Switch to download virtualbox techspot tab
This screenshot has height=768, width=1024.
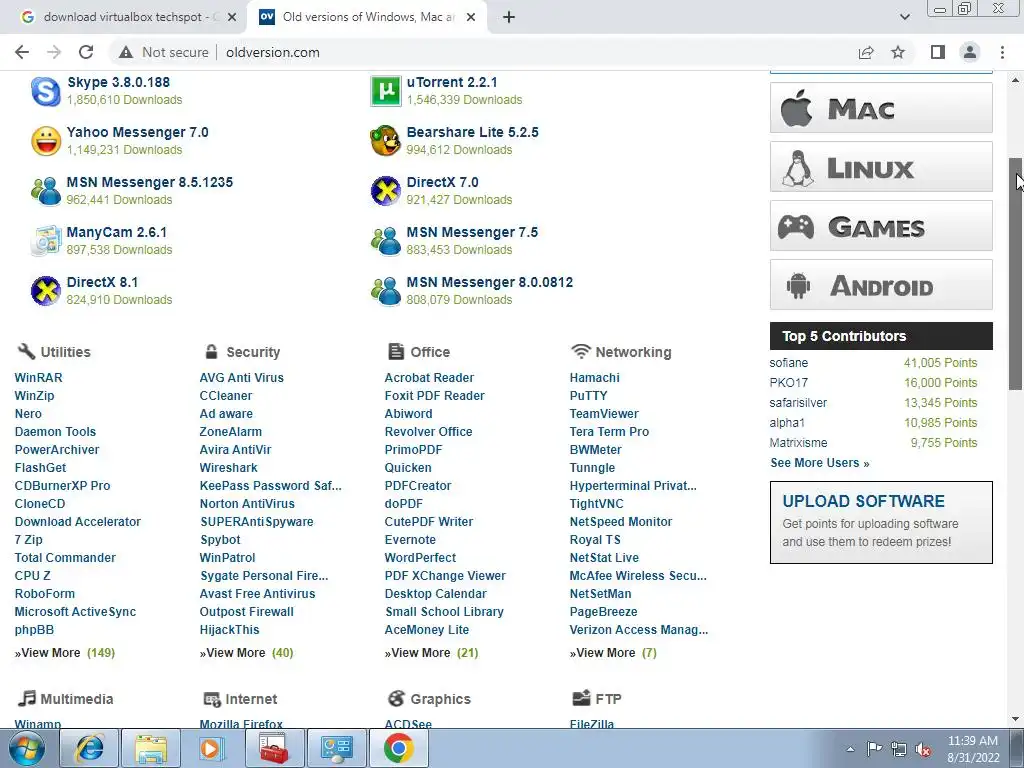tap(123, 17)
